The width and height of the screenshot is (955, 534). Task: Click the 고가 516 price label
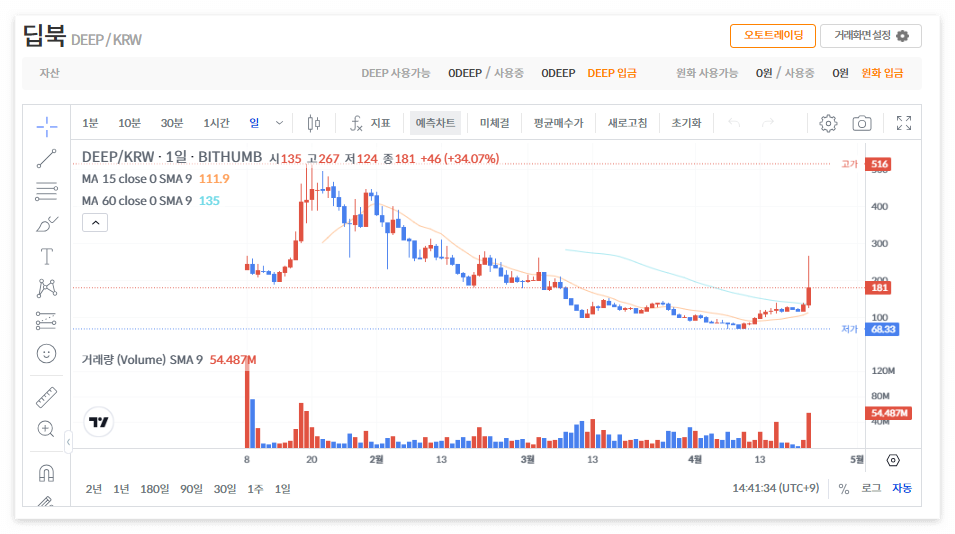[879, 164]
